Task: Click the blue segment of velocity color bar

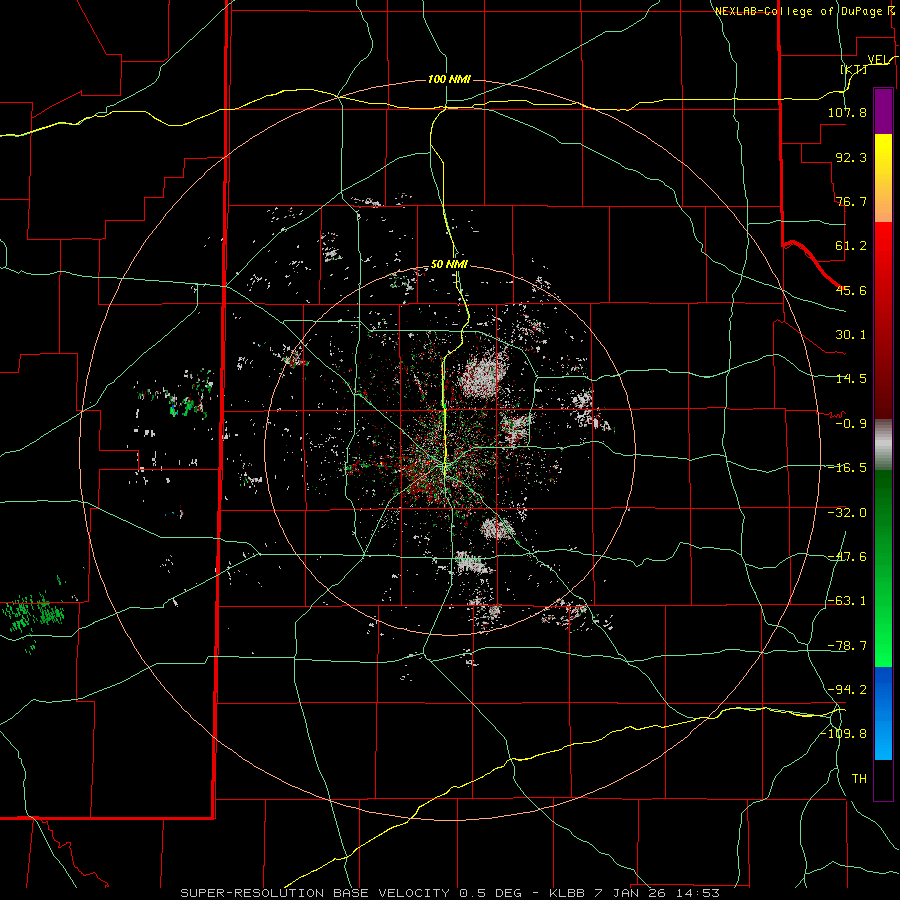Action: 883,713
